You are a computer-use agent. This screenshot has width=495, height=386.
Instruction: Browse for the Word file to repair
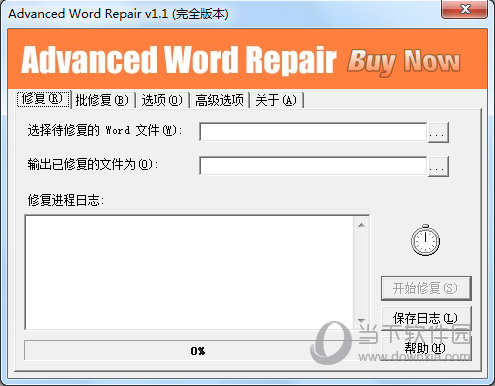click(x=438, y=132)
